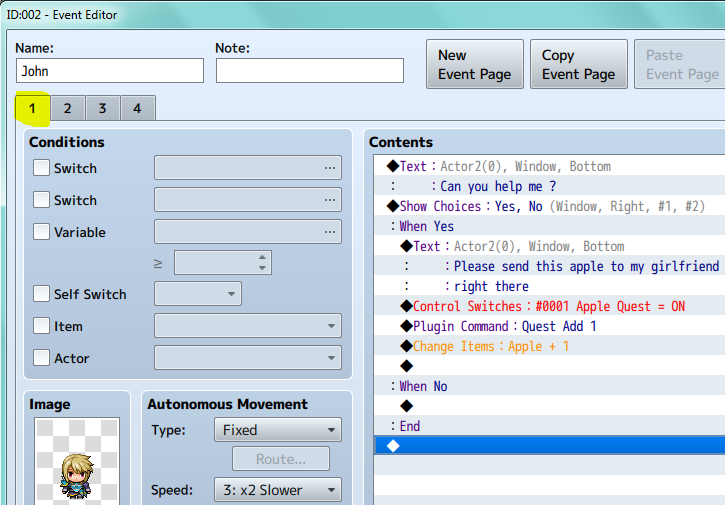725x505 pixels.
Task: Open the Speed dropdown showing x2 Slower
Action: 278,490
